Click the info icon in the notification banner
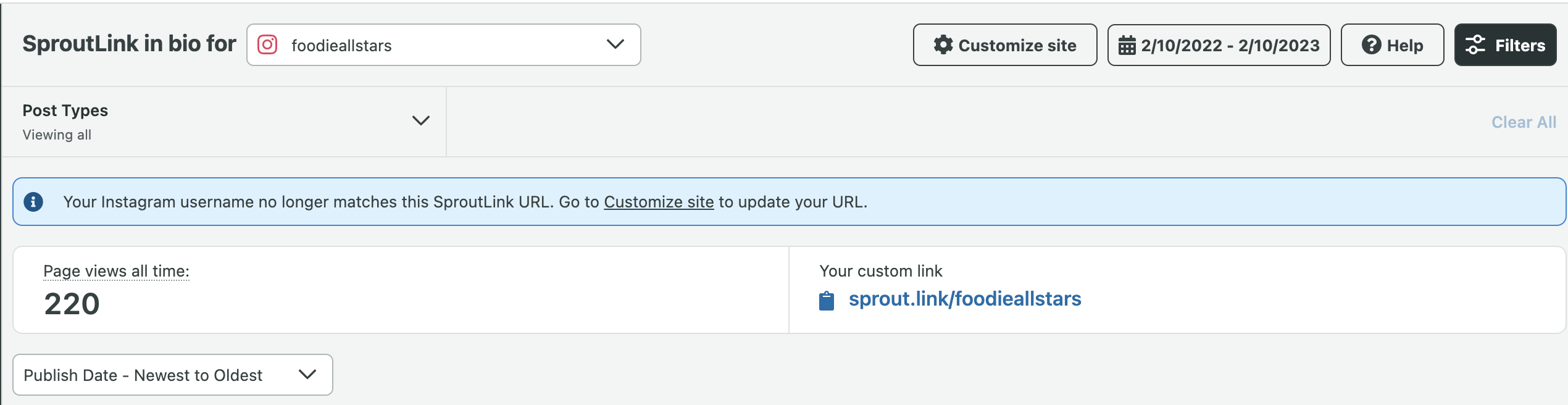Screen dimensions: 1568x405 click(33, 201)
